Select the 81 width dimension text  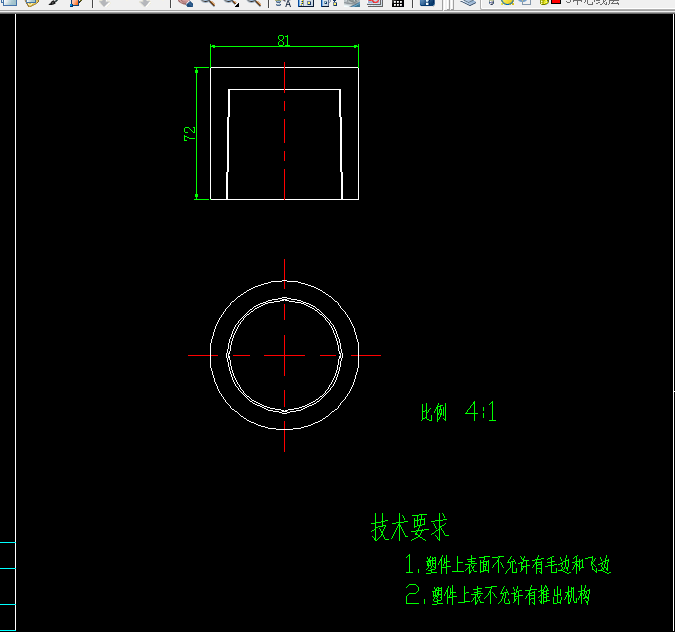284,40
